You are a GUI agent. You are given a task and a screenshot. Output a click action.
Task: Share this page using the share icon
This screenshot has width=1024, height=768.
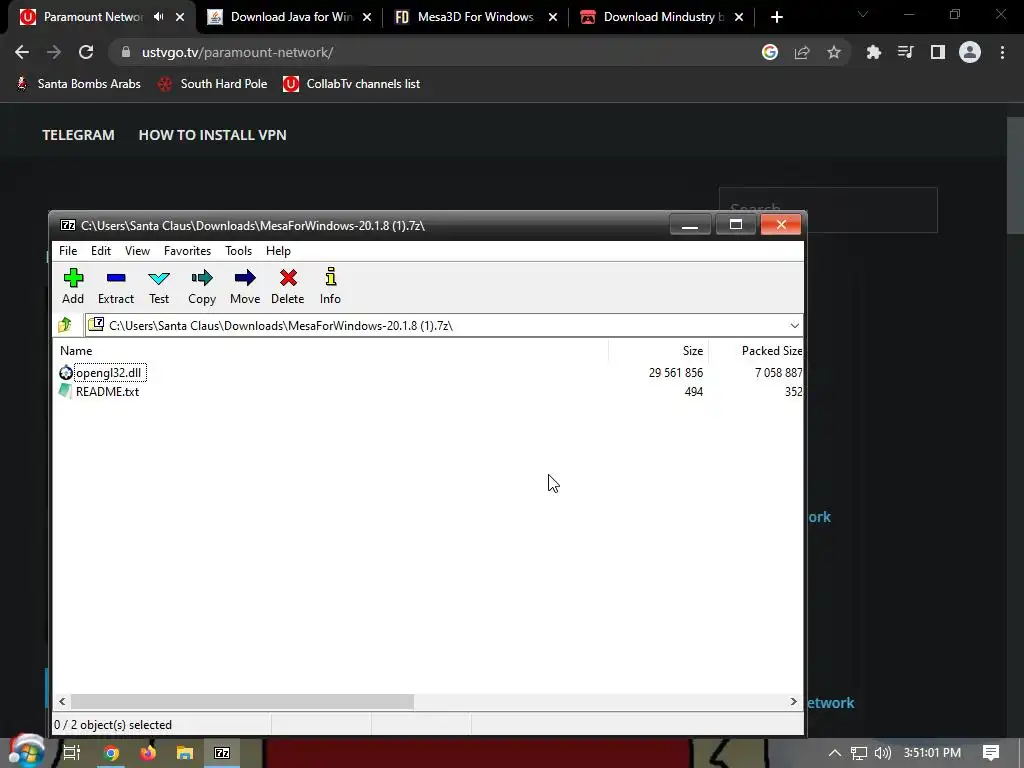click(x=802, y=52)
